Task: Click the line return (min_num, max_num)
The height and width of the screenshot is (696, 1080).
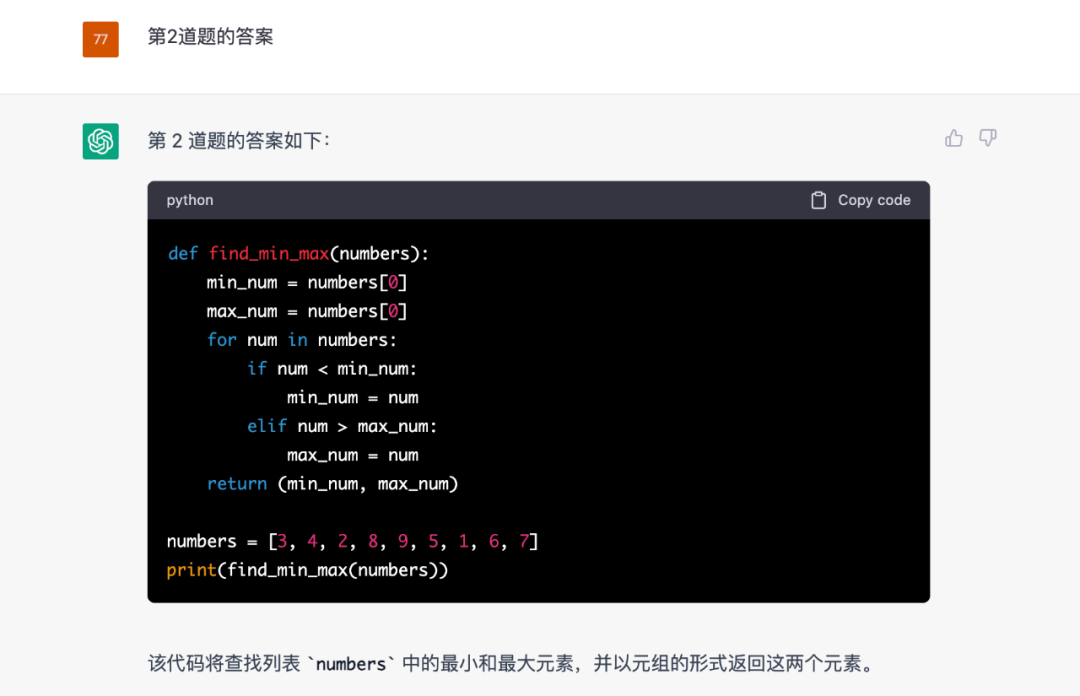Action: coord(333,484)
